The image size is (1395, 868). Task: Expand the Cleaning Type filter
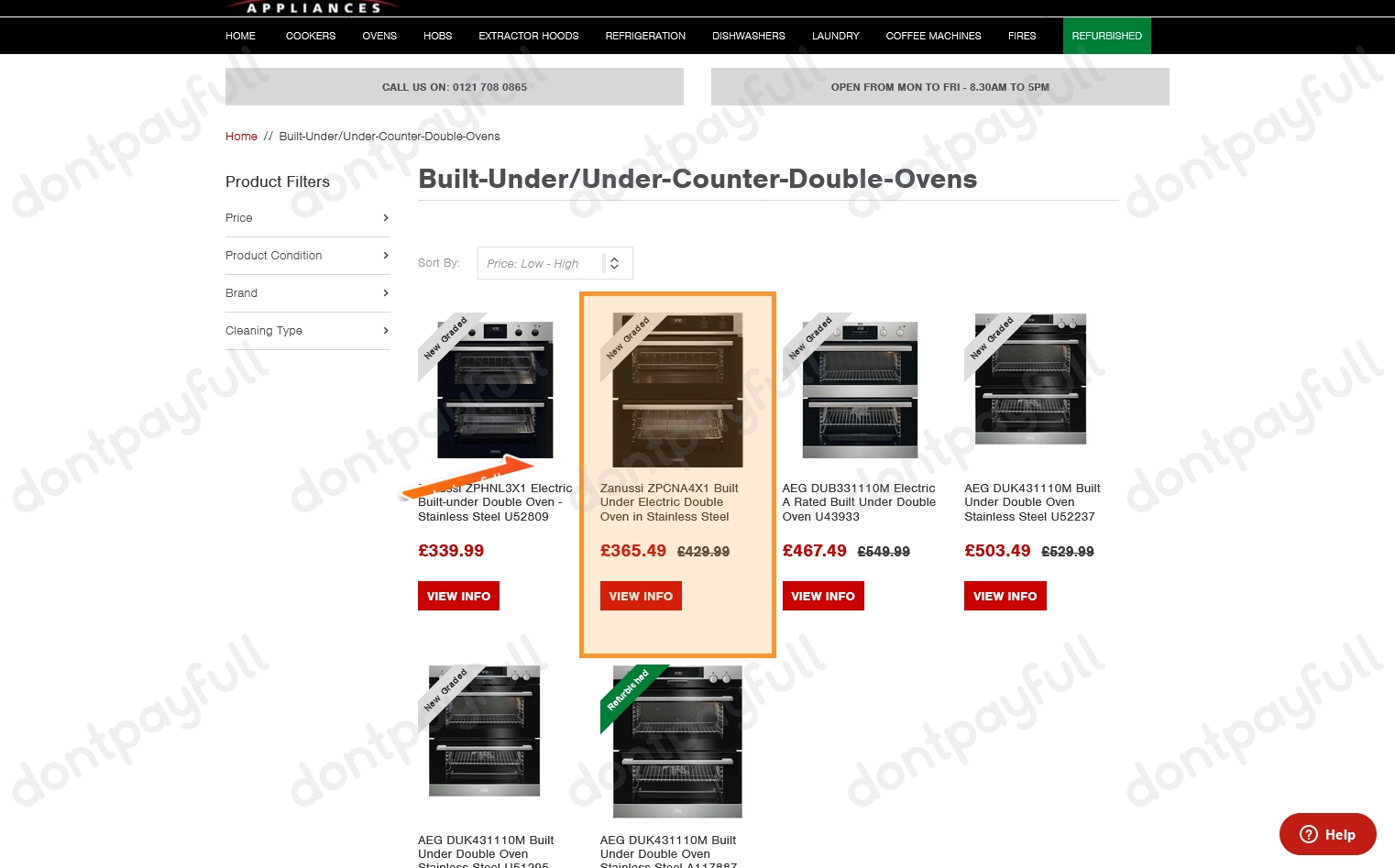click(307, 331)
